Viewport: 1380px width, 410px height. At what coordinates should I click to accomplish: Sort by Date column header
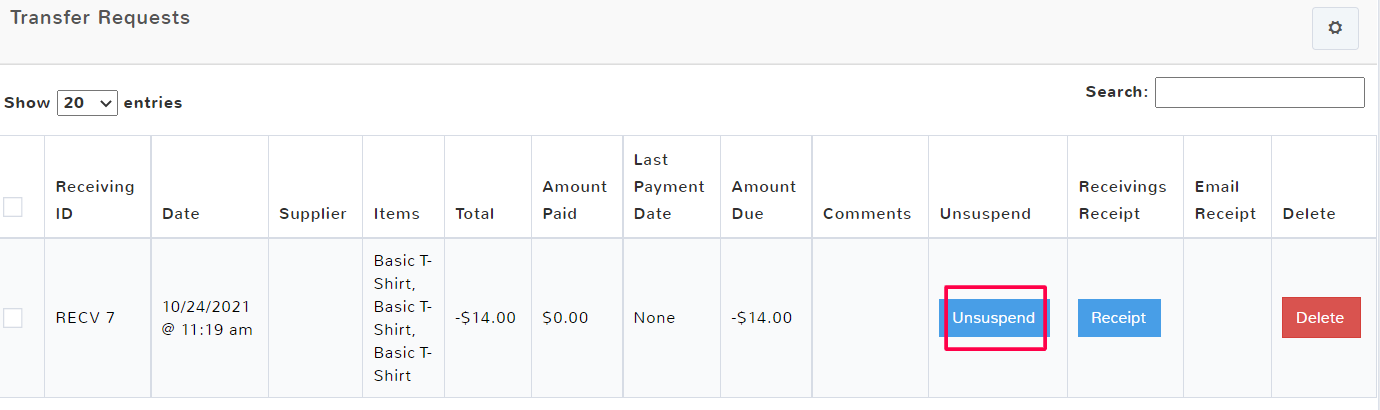(x=181, y=213)
